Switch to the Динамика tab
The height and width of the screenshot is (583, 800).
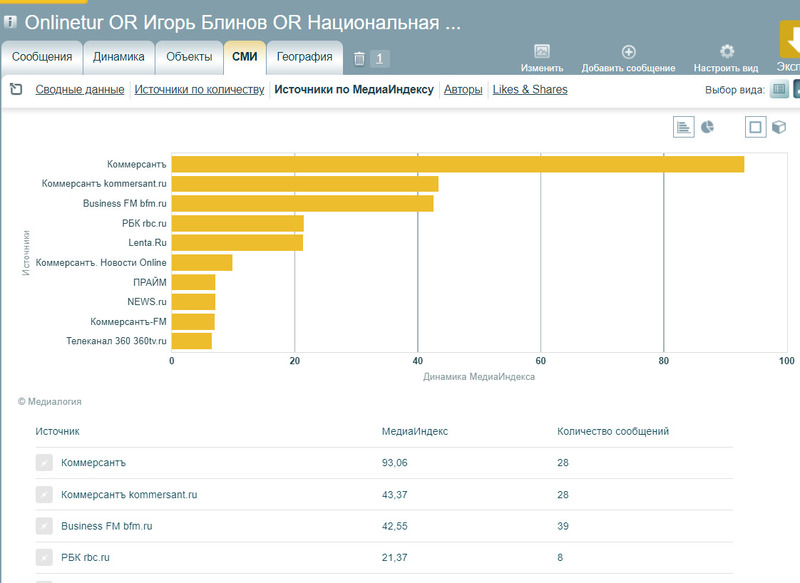click(119, 57)
